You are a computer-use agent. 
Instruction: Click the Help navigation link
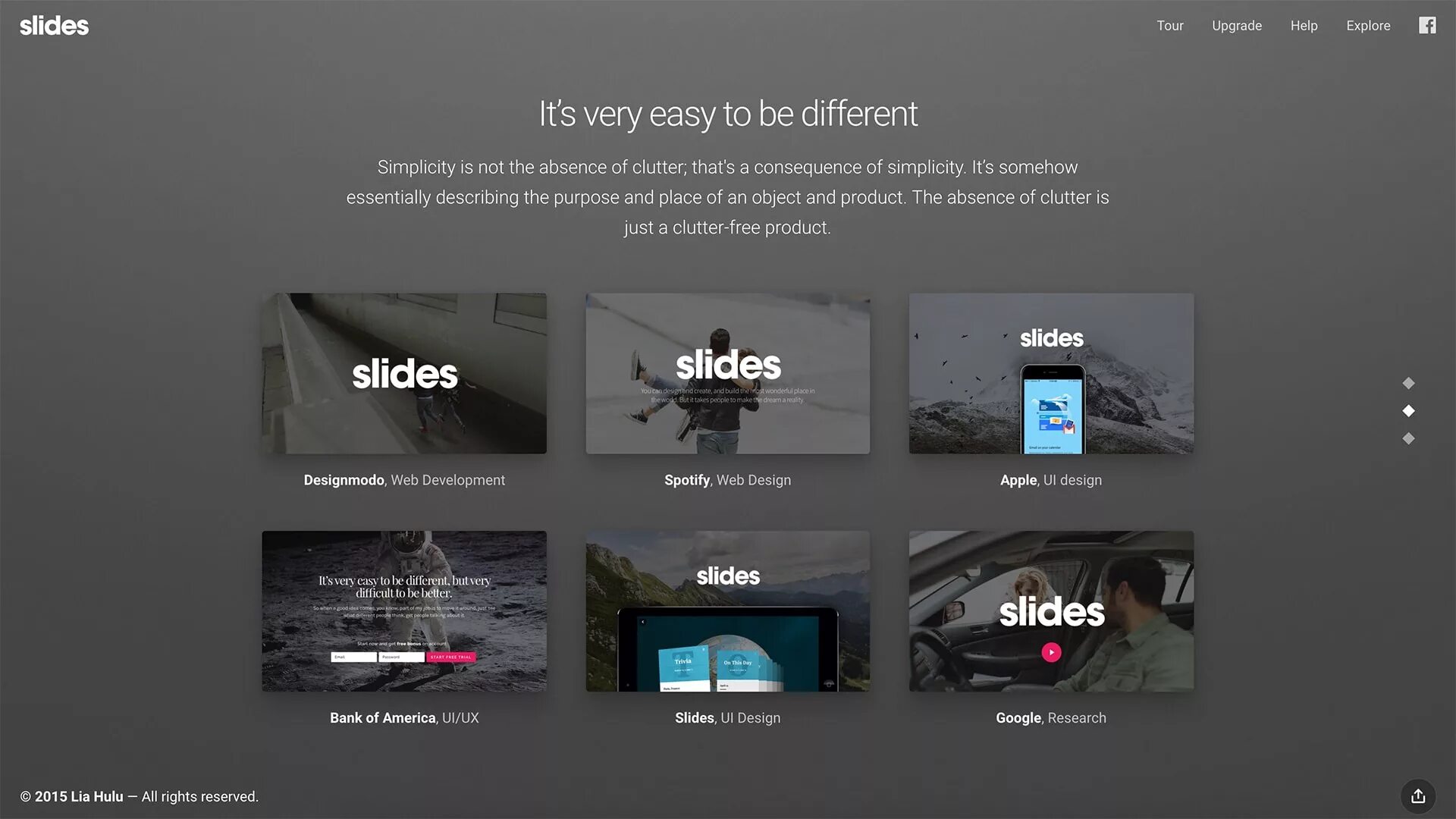(1304, 26)
